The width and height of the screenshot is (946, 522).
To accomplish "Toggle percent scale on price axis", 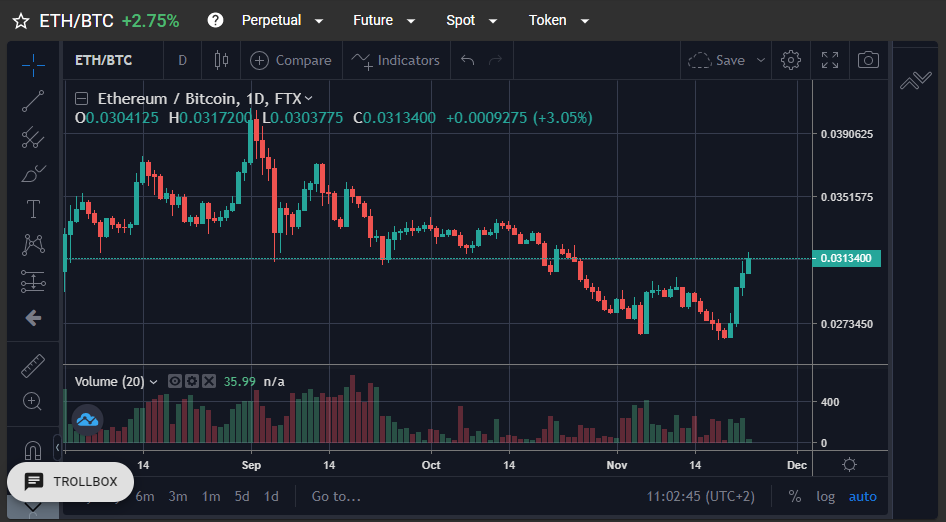I will pyautogui.click(x=795, y=497).
